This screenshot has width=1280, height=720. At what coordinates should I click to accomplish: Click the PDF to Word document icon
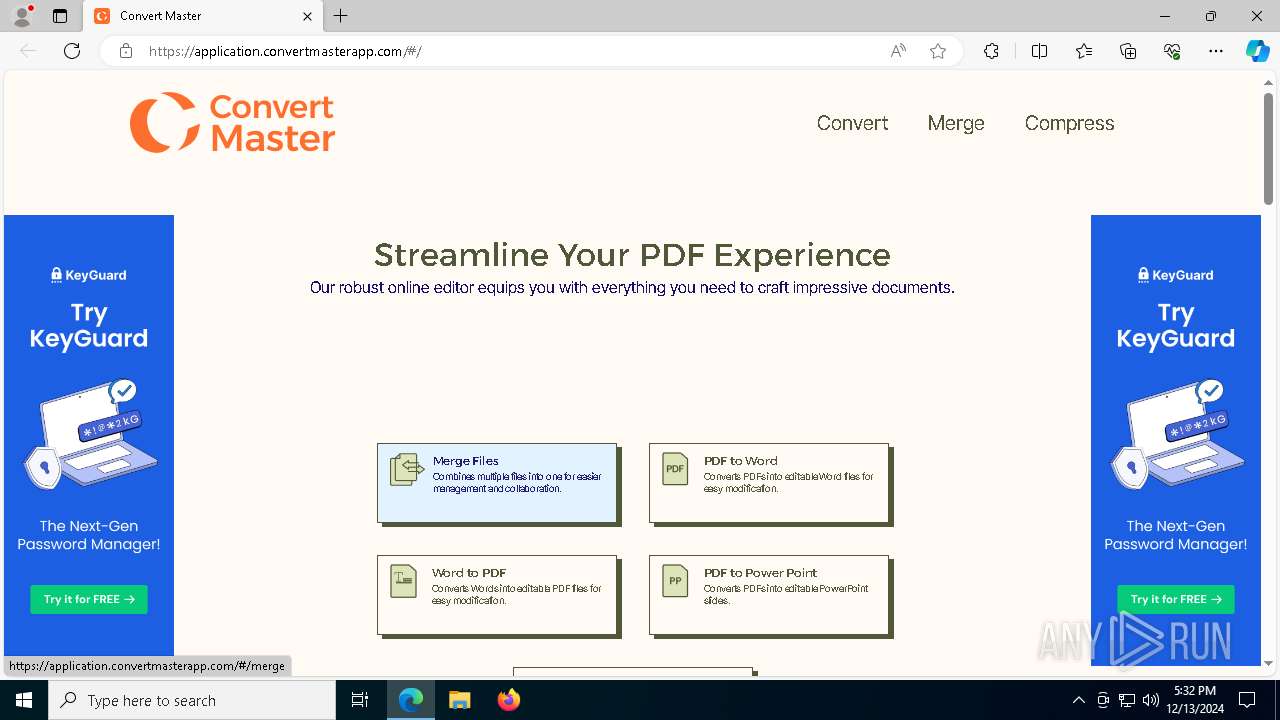675,469
